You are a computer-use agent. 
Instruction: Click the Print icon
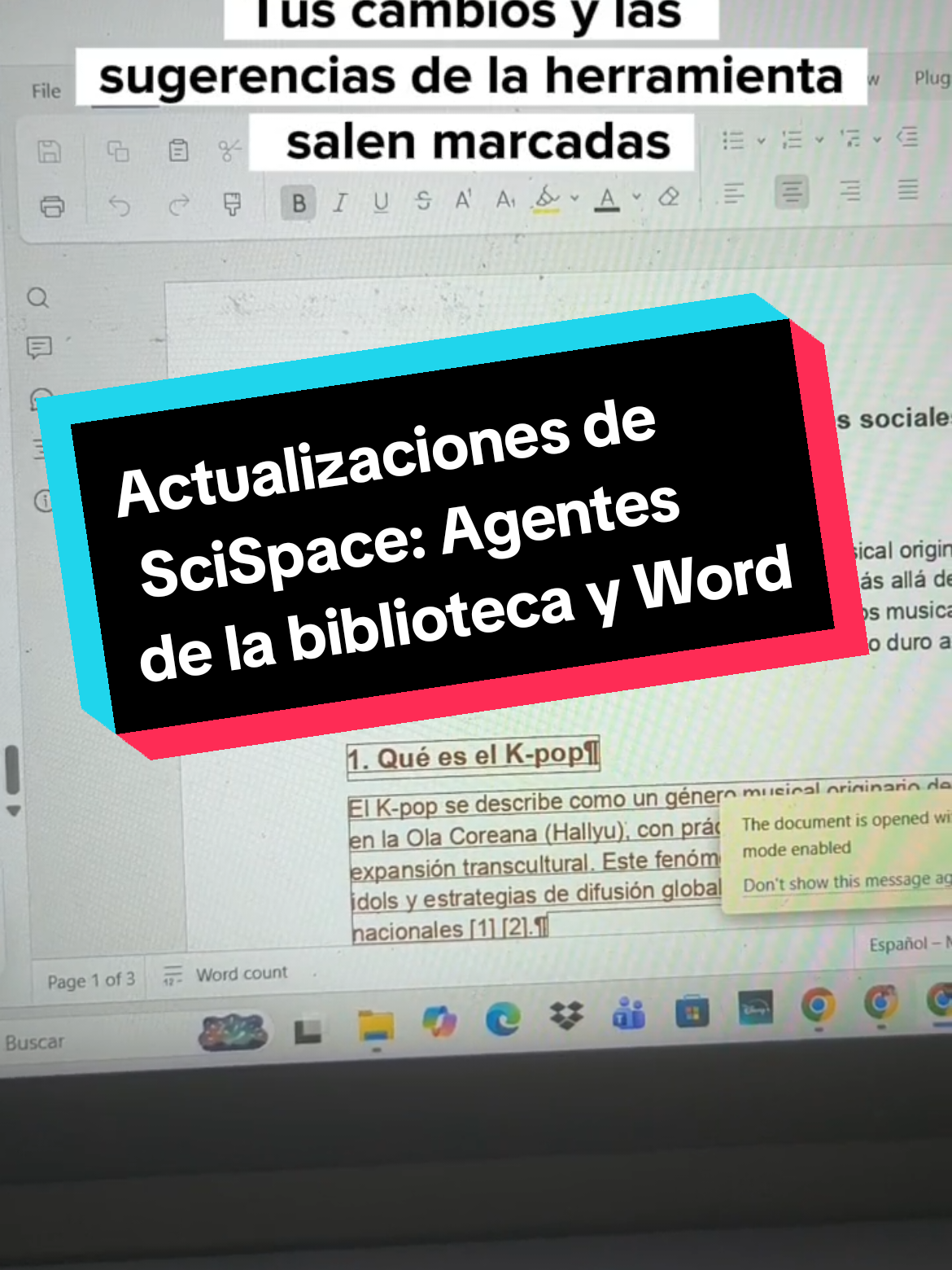pyautogui.click(x=52, y=207)
